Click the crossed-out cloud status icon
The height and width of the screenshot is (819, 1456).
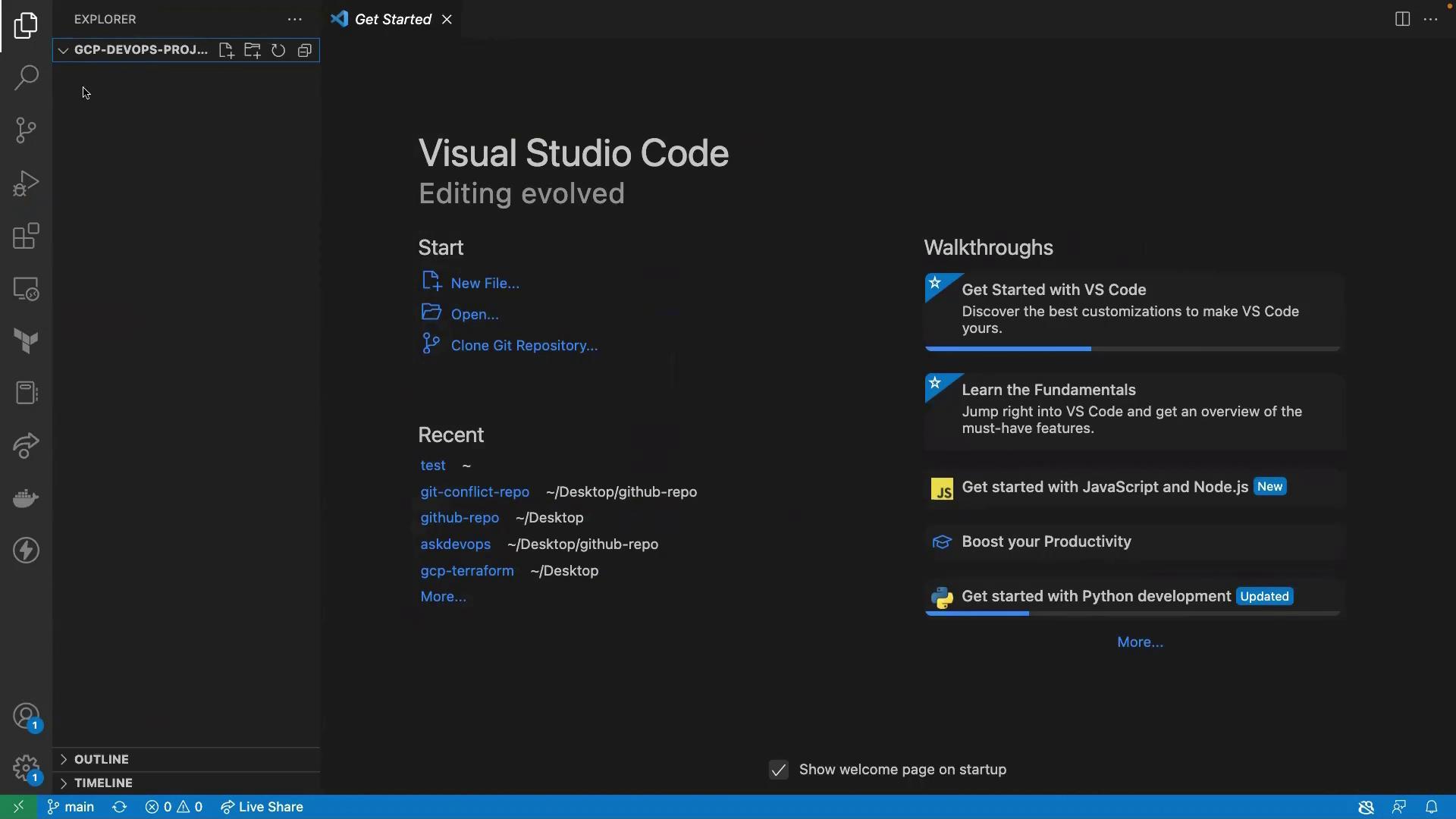click(x=1367, y=807)
